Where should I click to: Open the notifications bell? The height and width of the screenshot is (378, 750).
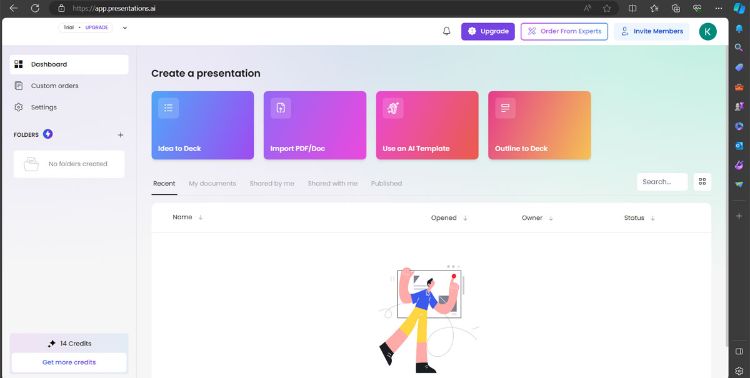(x=446, y=32)
